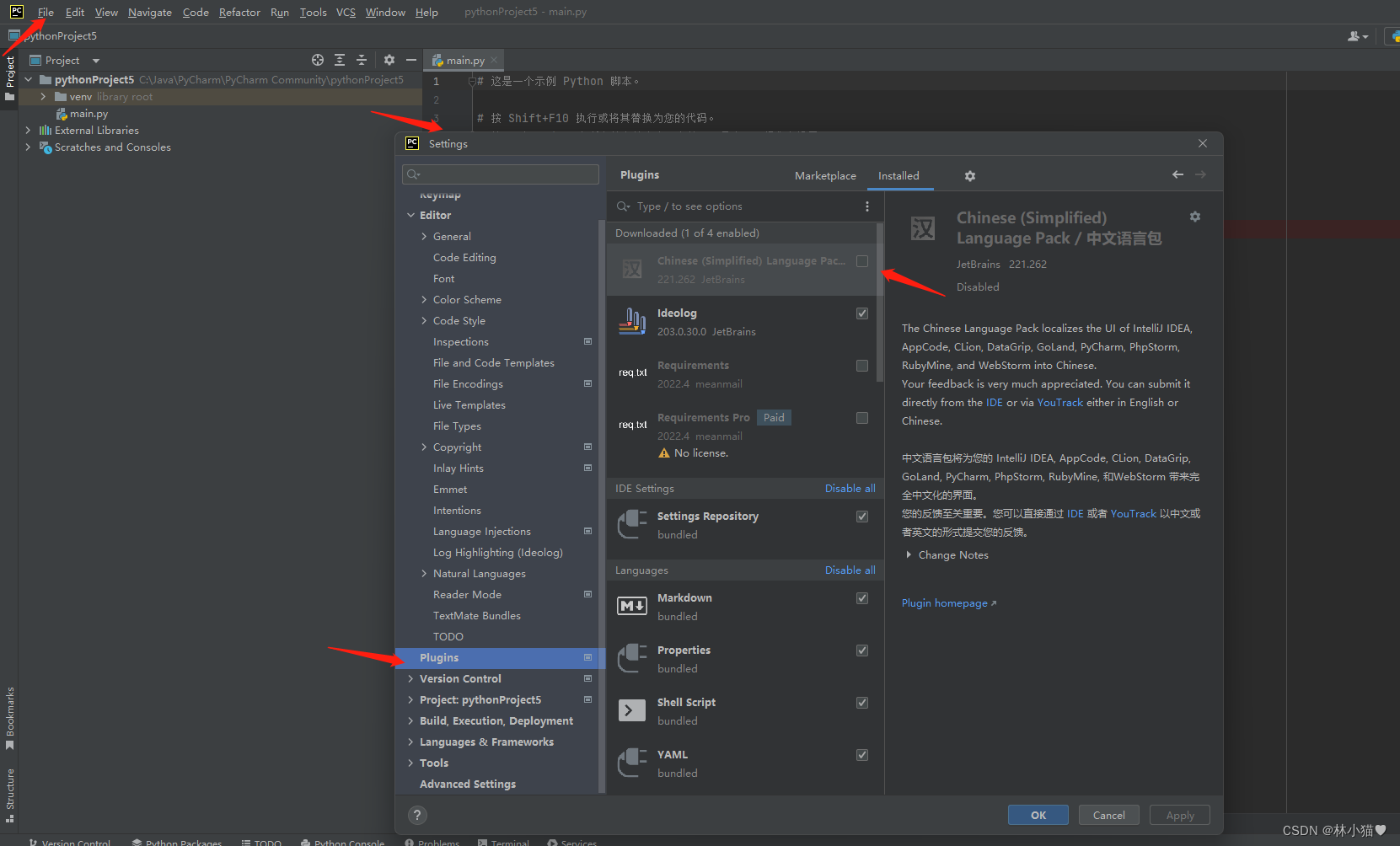This screenshot has width=1400, height=846.
Task: Click PyCharm logo in Settings title bar
Action: pos(412,143)
